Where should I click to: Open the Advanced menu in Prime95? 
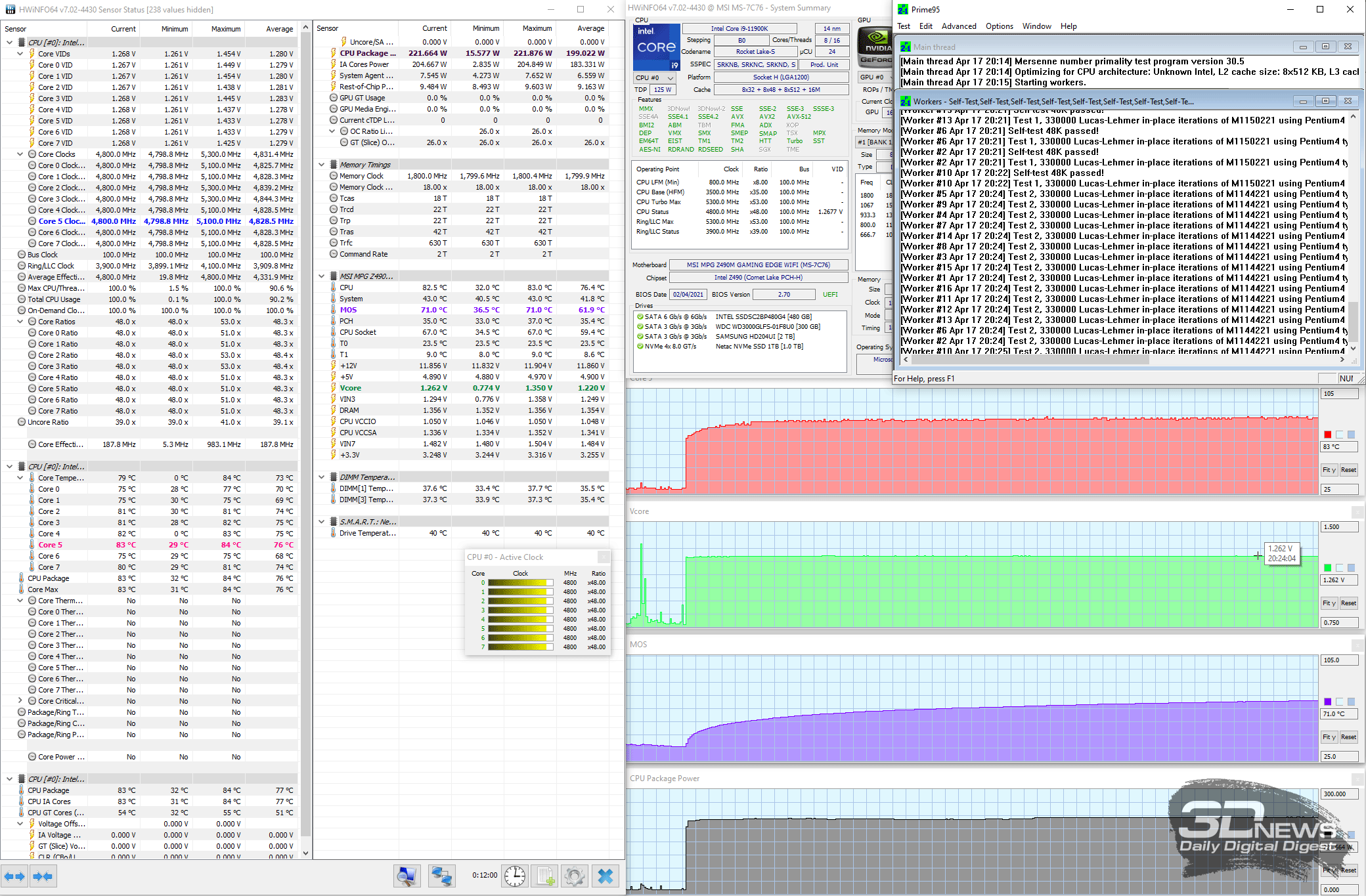tap(958, 26)
